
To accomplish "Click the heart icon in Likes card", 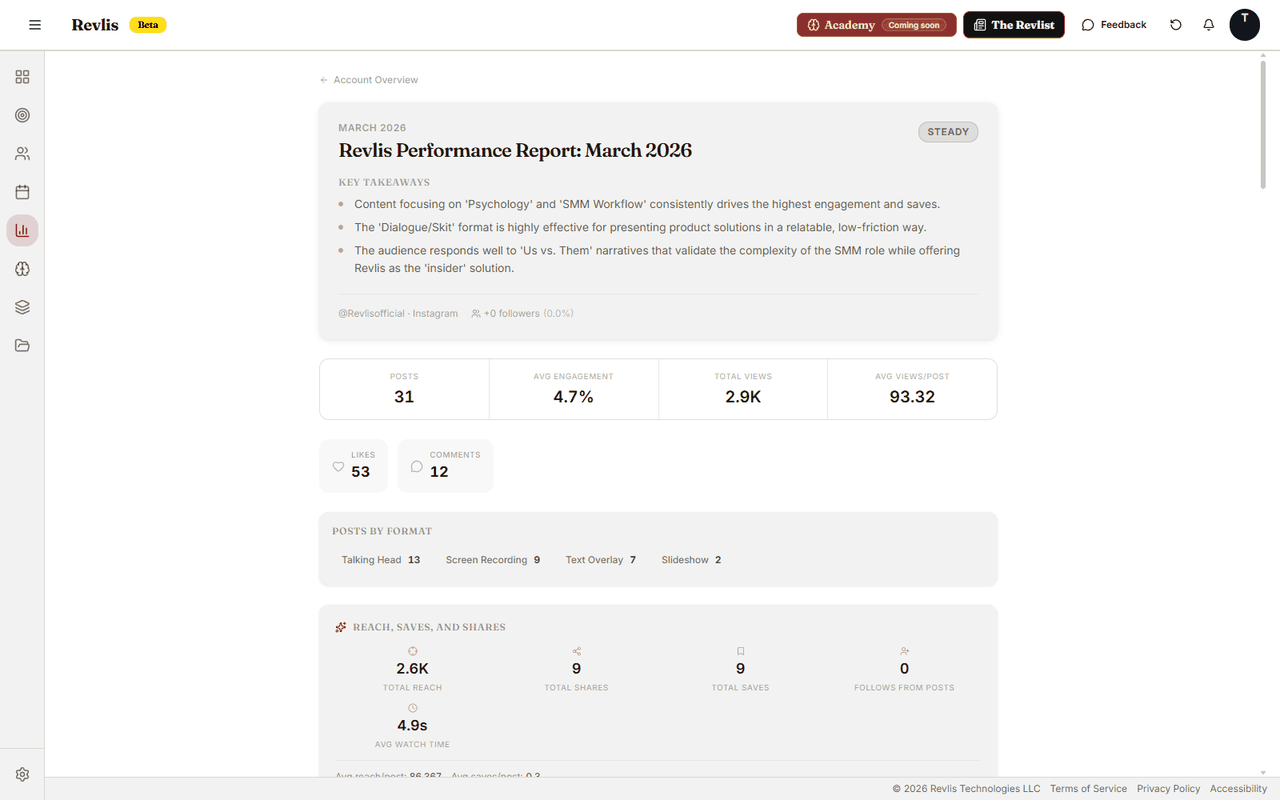I will point(338,467).
